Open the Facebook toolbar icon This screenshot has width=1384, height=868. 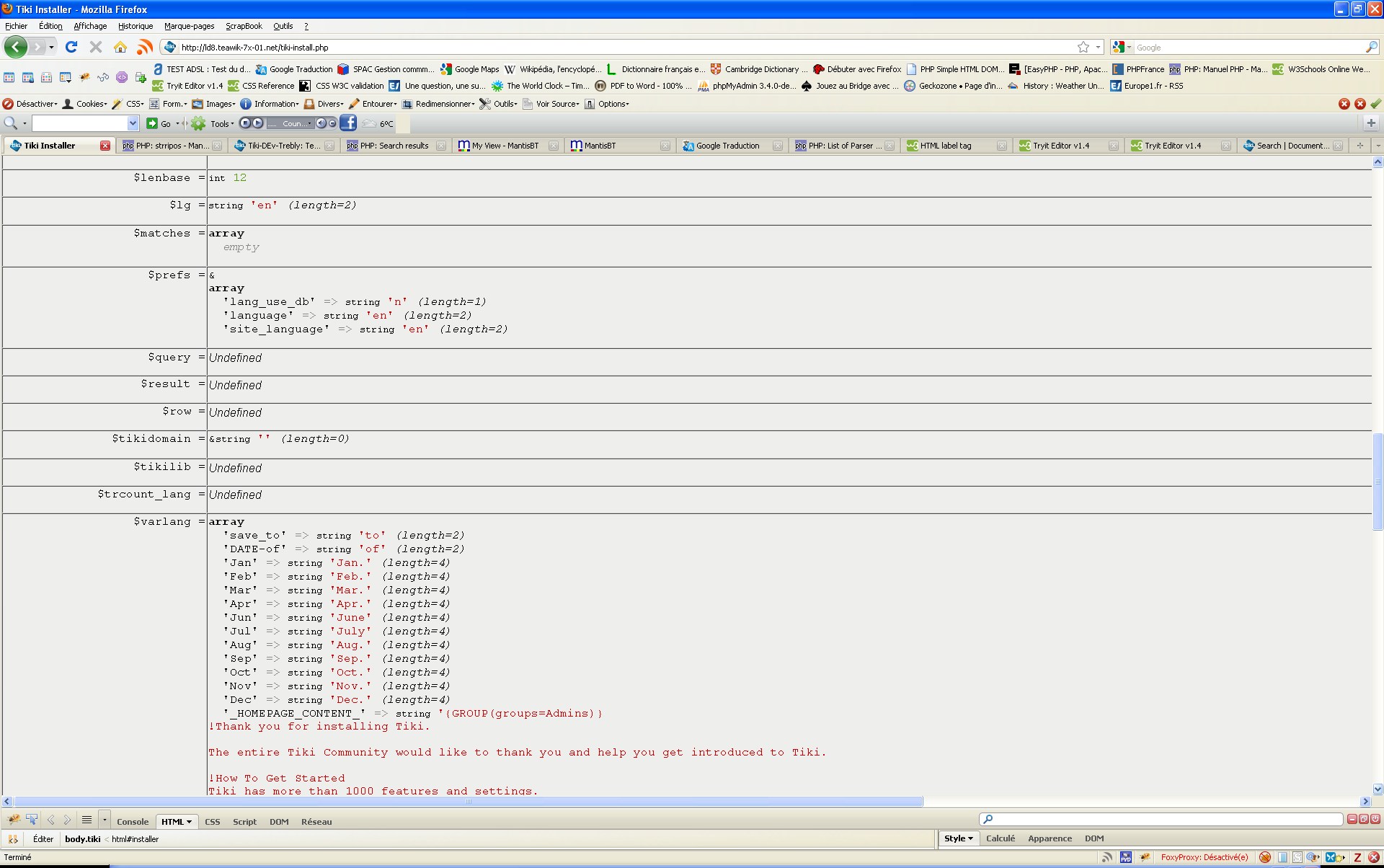tap(348, 123)
